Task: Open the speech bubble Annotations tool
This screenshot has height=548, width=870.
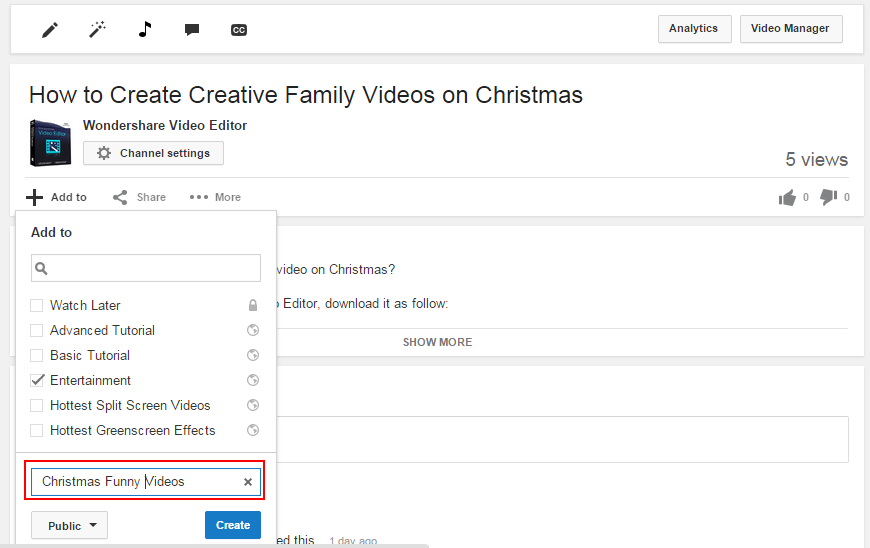Action: [x=192, y=30]
